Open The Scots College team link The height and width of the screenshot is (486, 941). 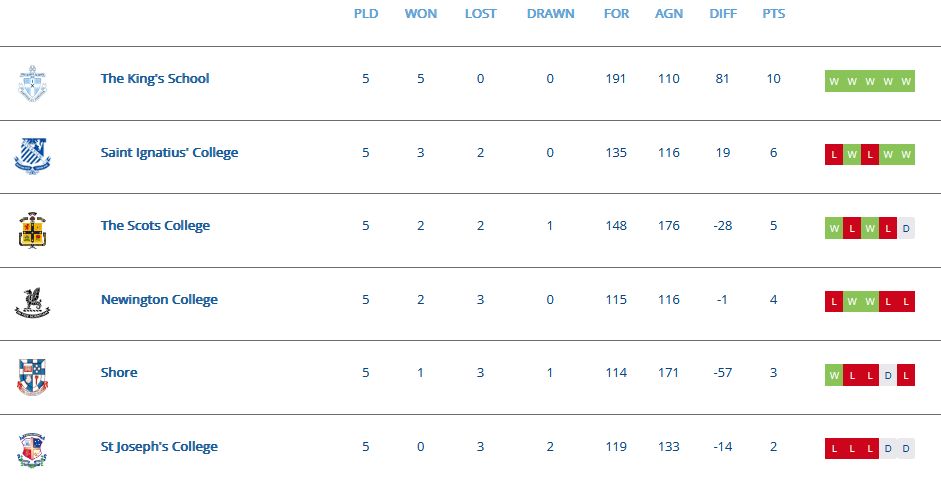point(155,226)
